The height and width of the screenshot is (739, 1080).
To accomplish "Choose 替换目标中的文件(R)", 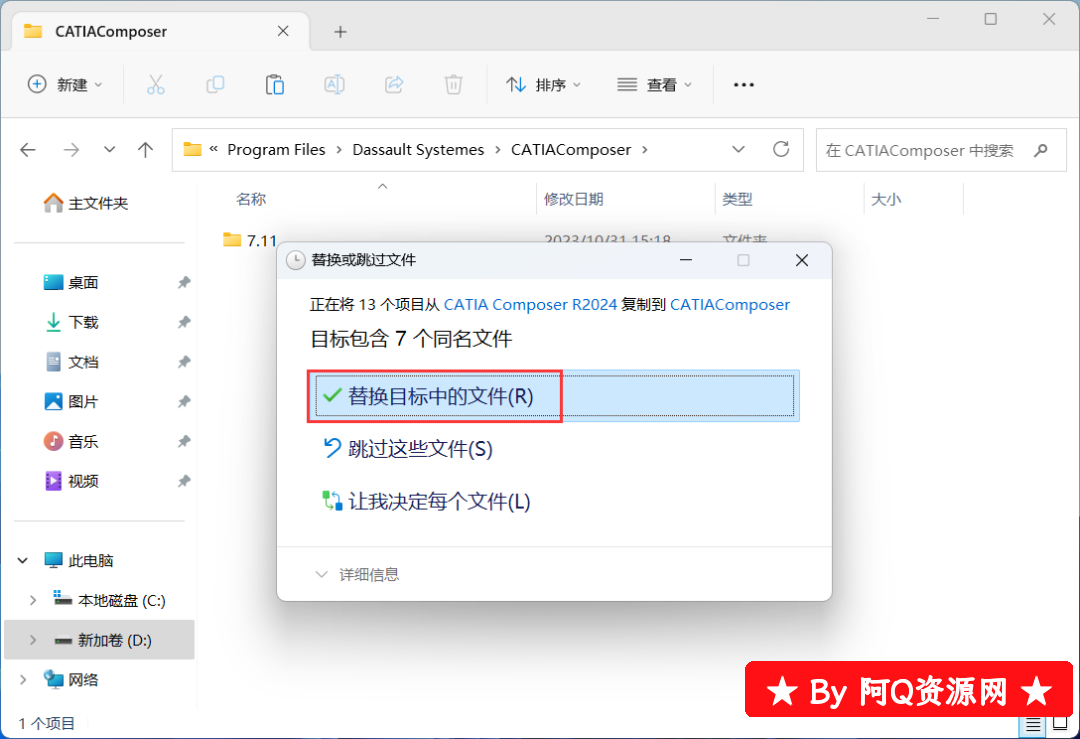I will coord(554,396).
